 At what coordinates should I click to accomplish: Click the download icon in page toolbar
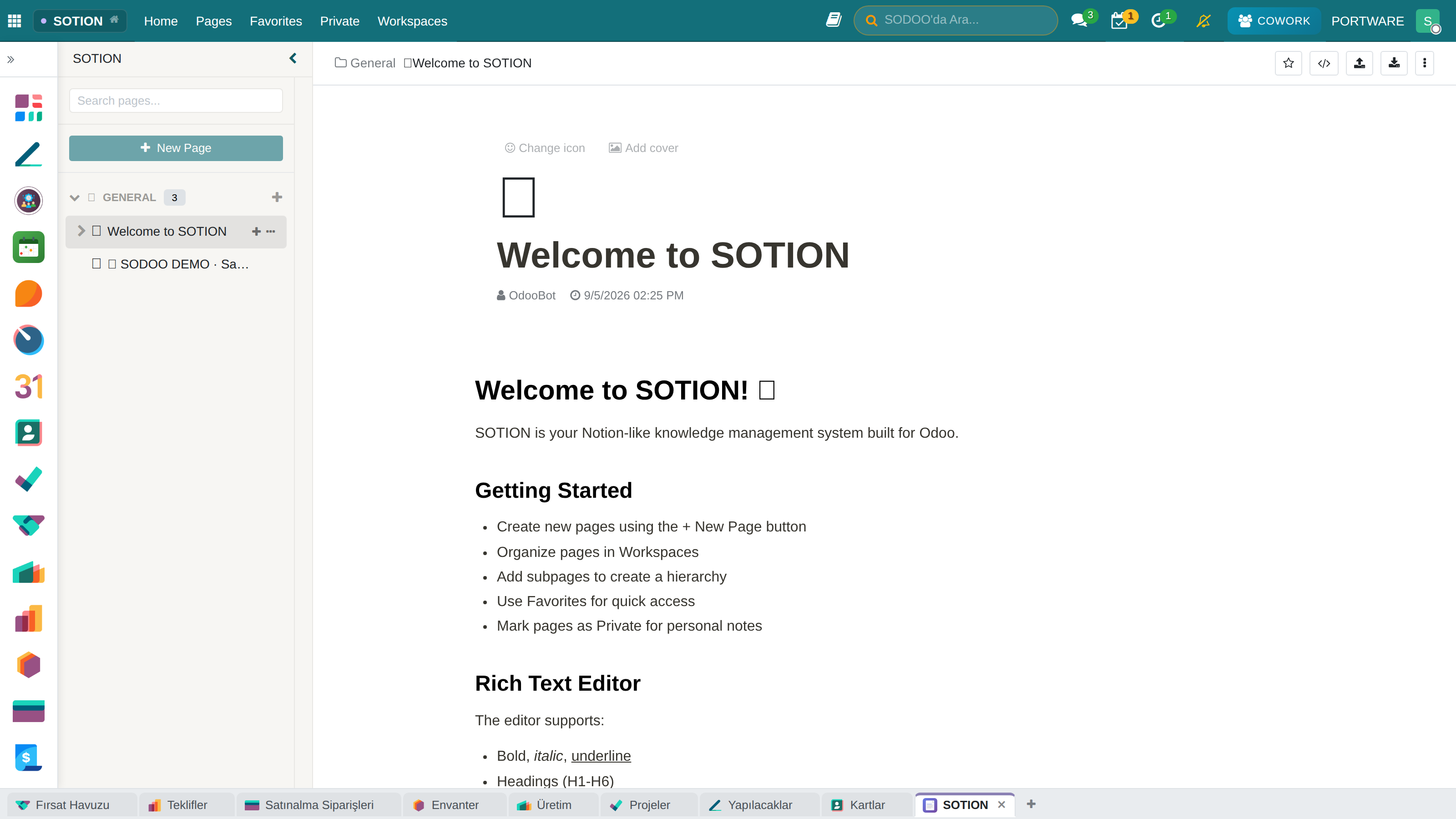coord(1395,63)
